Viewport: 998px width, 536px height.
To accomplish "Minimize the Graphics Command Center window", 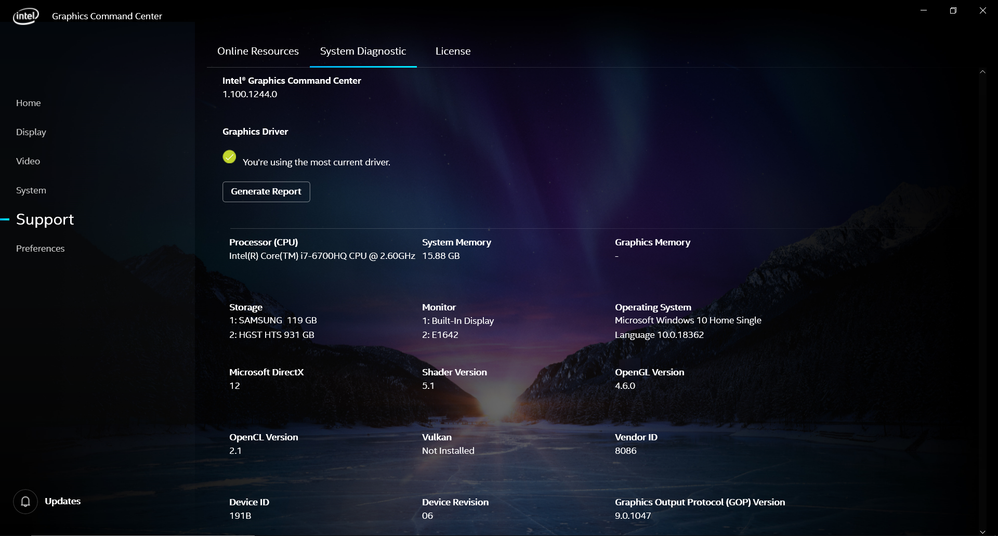I will [924, 11].
